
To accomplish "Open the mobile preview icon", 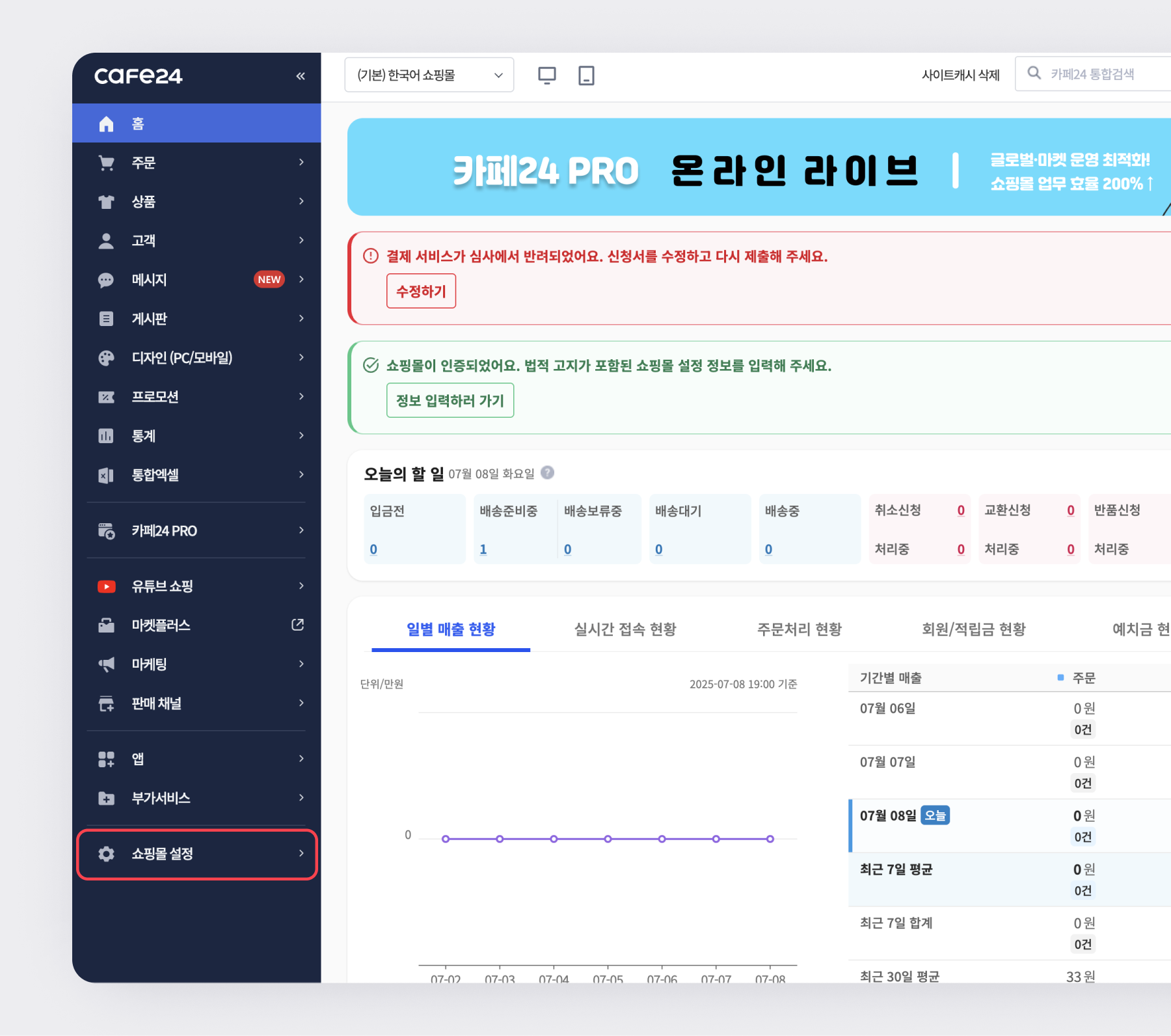I will click(586, 75).
